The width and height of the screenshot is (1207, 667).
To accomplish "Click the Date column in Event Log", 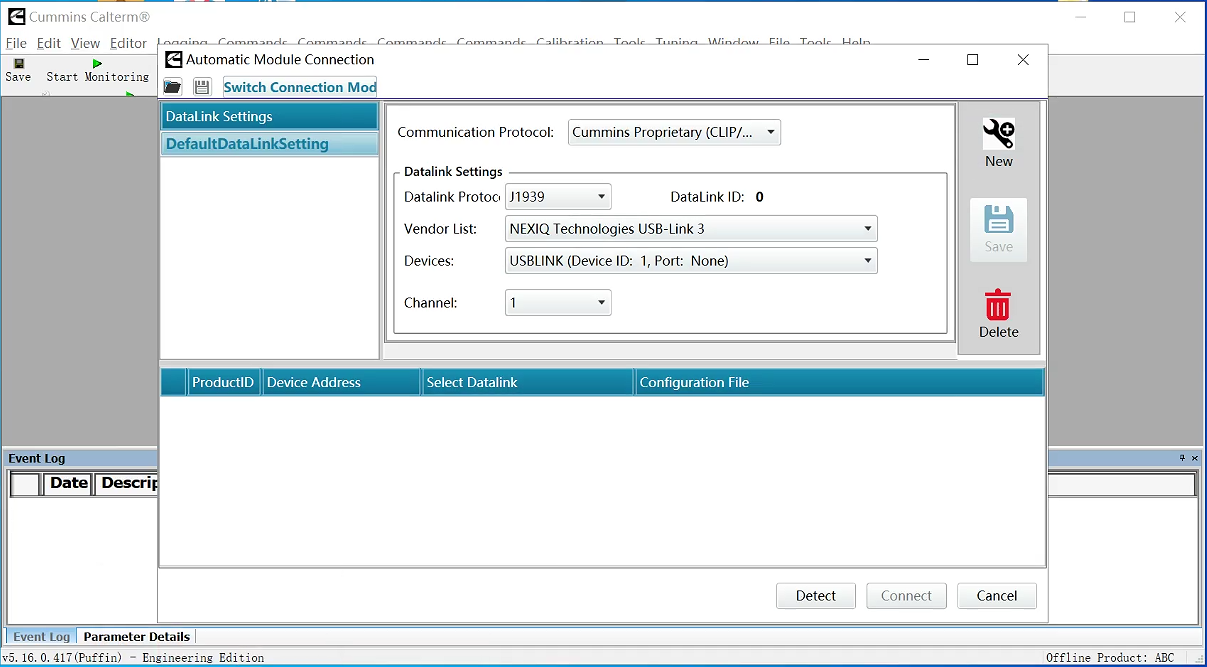I will pyautogui.click(x=68, y=484).
